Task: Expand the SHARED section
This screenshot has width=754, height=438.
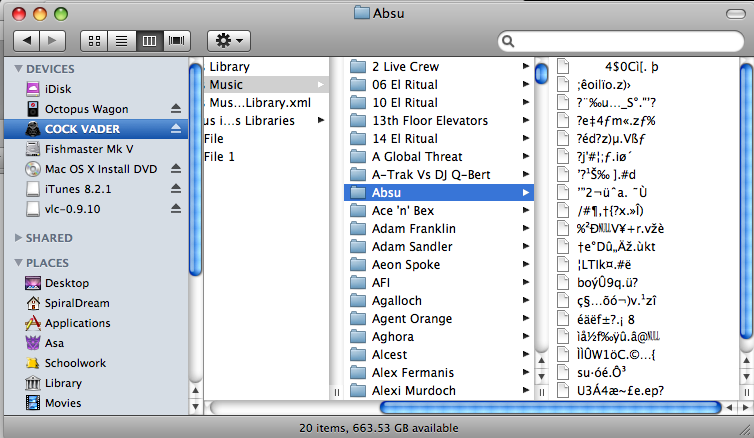Action: (18, 238)
